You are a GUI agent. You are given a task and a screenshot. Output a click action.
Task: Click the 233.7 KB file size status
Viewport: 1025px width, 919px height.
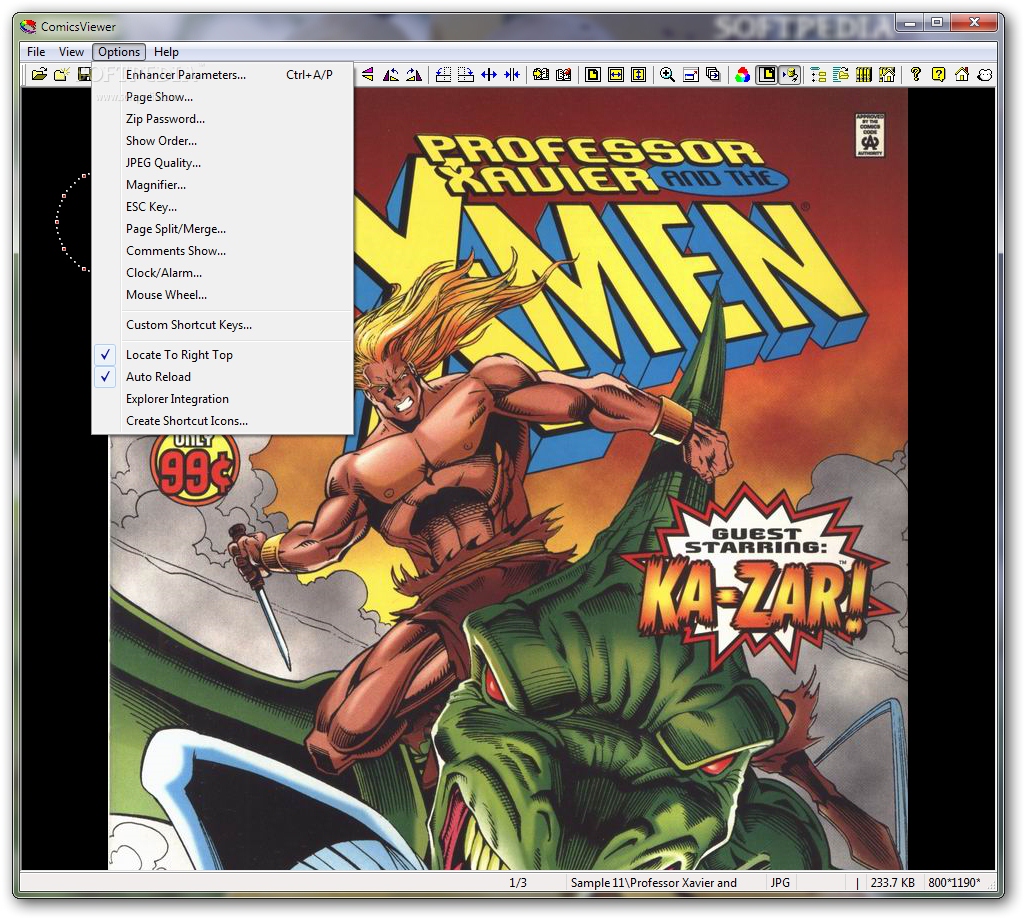click(892, 882)
